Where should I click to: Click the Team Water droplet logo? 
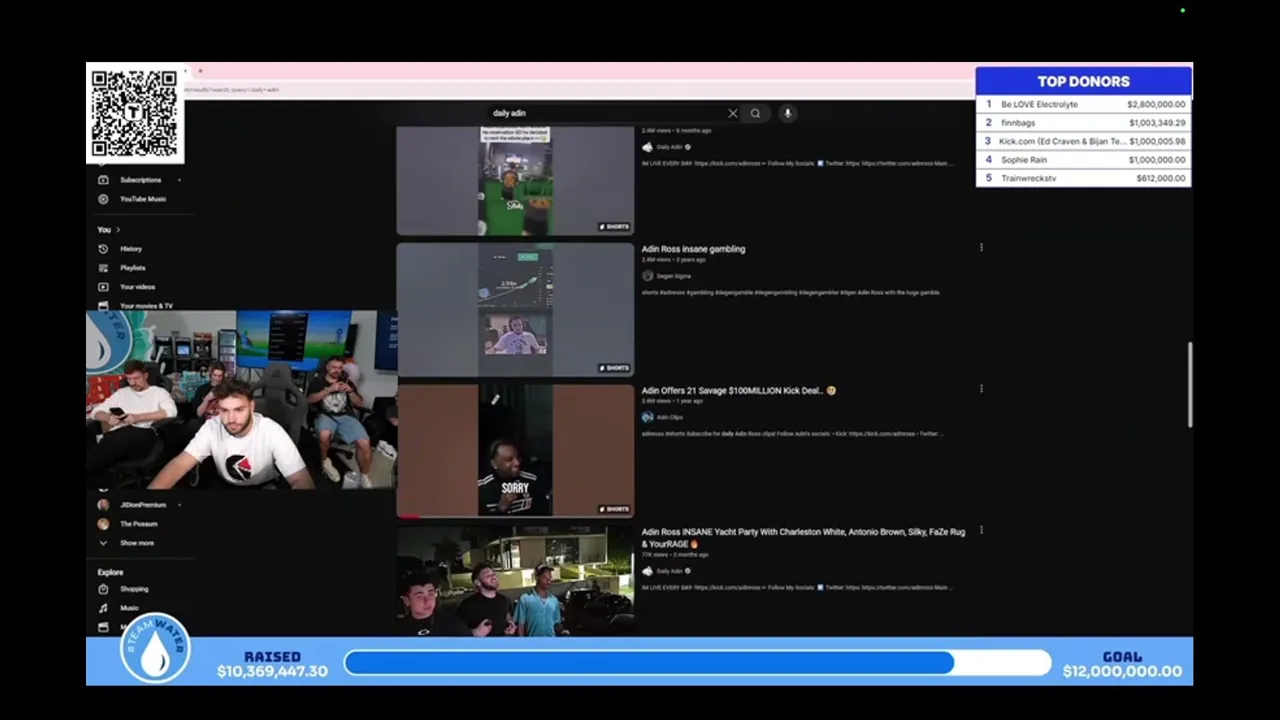155,649
